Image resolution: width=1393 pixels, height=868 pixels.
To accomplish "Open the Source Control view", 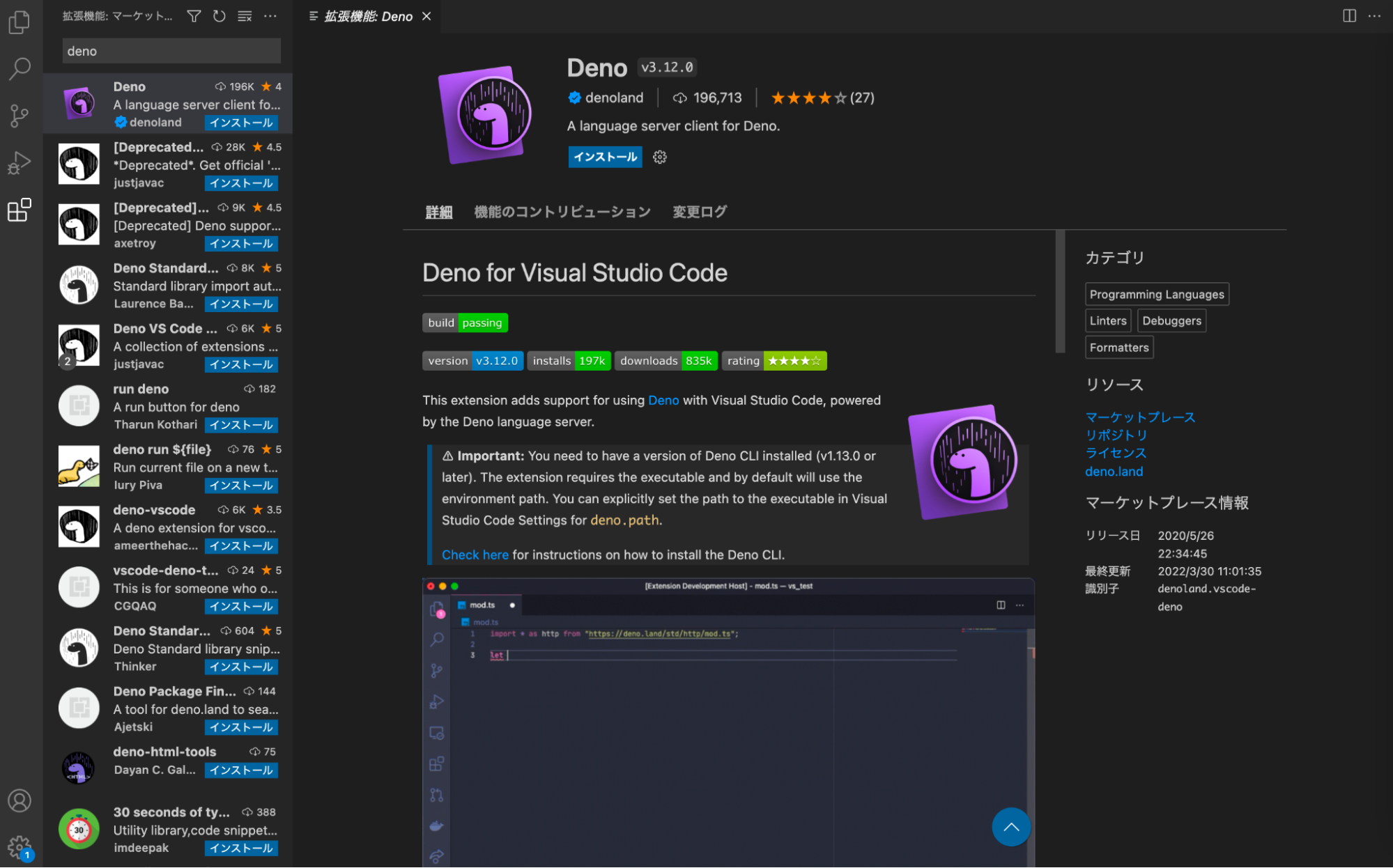I will tap(20, 116).
